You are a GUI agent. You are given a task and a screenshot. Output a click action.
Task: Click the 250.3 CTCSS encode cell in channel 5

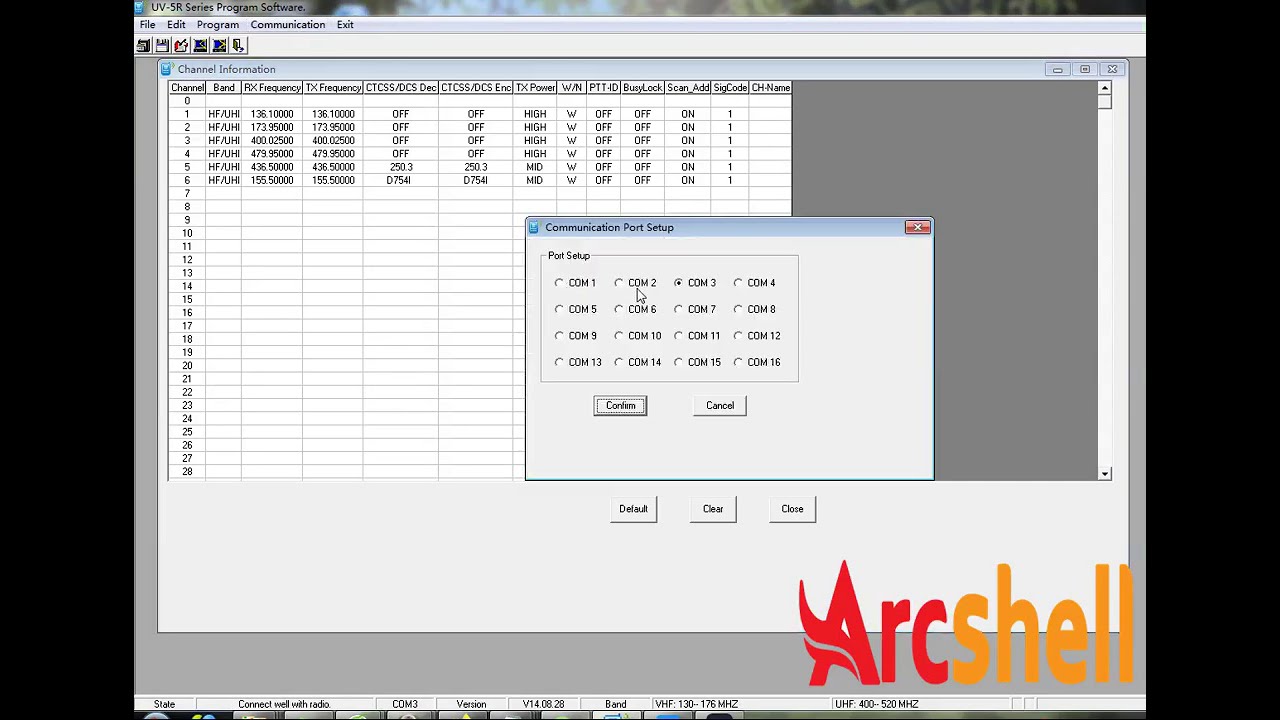(x=476, y=167)
